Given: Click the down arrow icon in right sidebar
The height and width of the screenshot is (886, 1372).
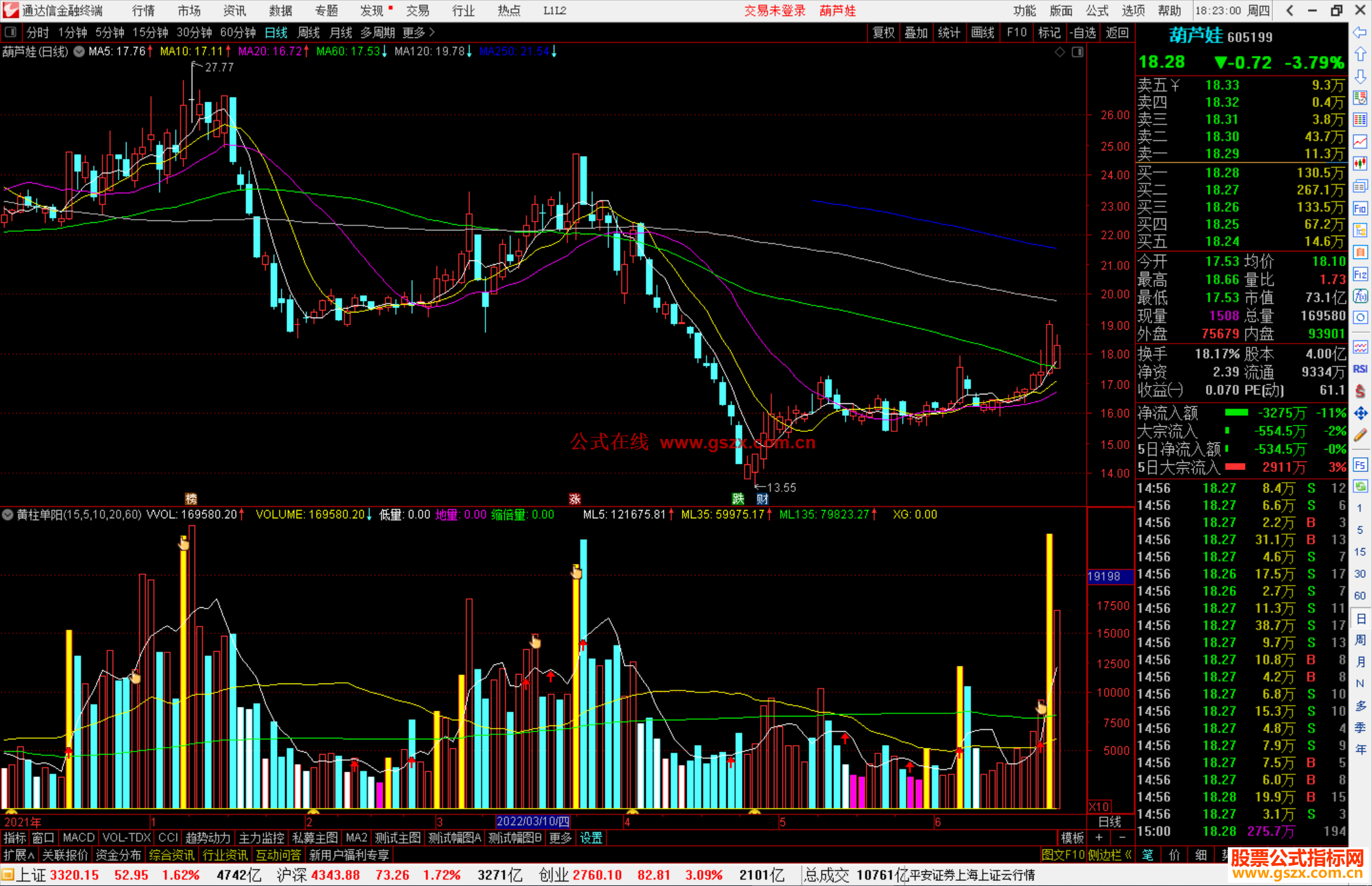Looking at the screenshot, I should coord(1360,76).
